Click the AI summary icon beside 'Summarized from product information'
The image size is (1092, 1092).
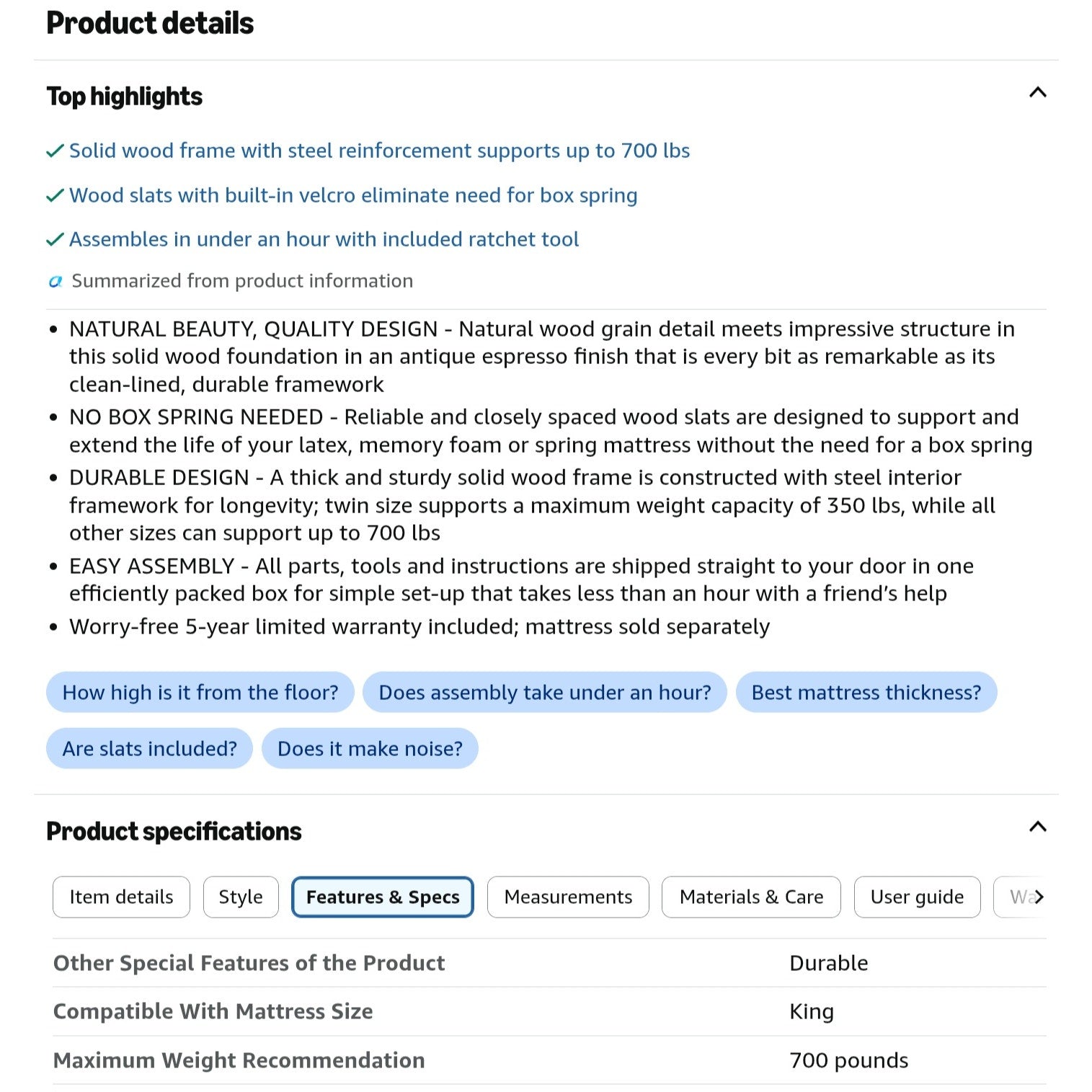56,281
